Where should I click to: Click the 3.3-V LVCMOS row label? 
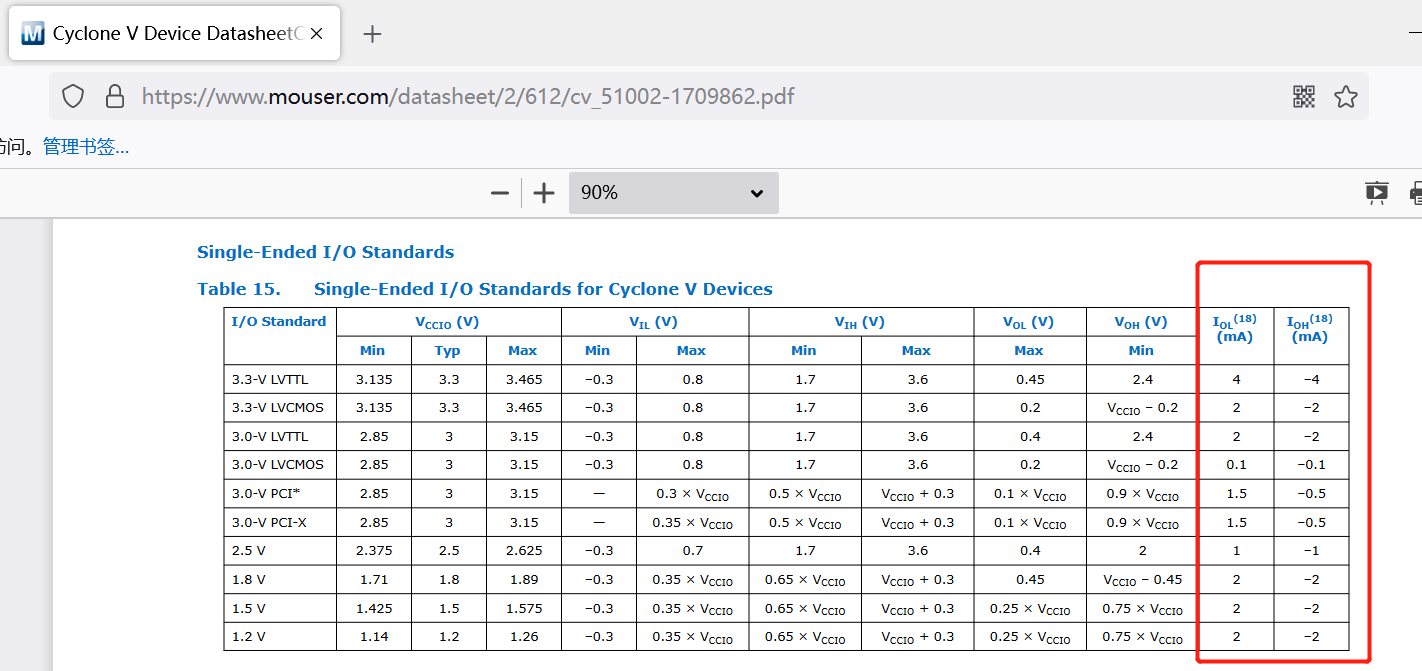[x=277, y=408]
